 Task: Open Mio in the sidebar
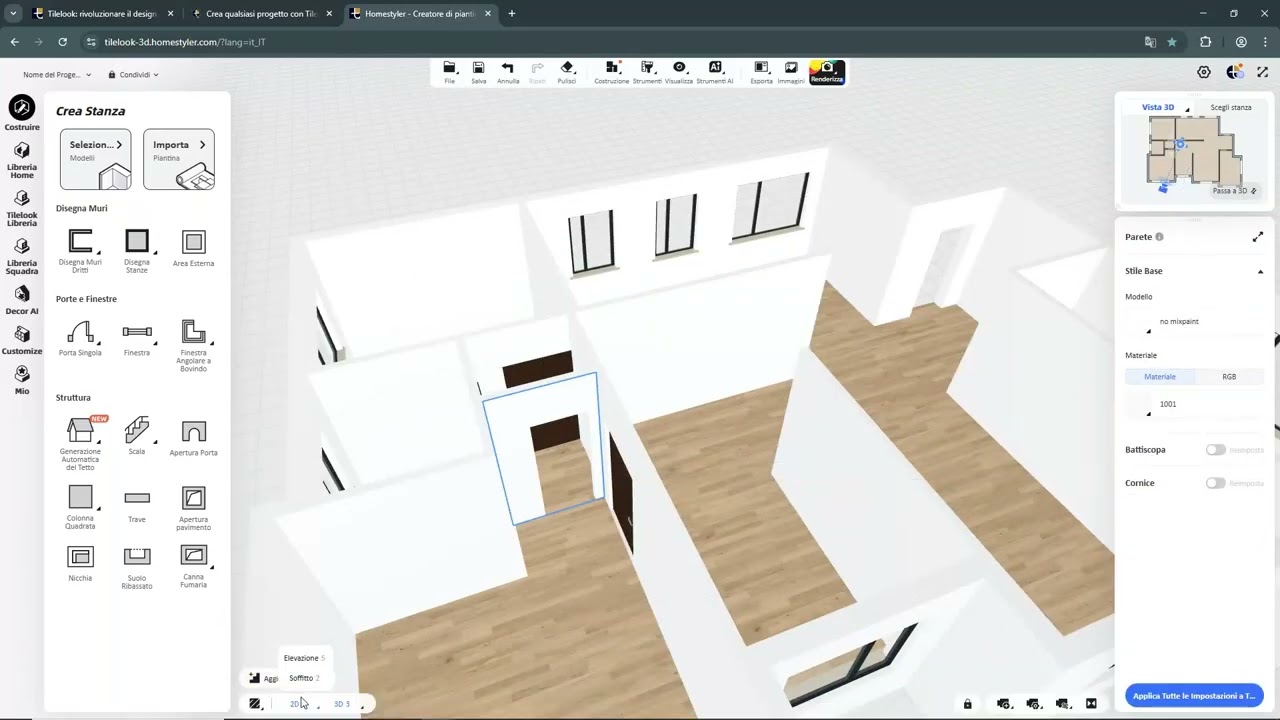pos(22,380)
